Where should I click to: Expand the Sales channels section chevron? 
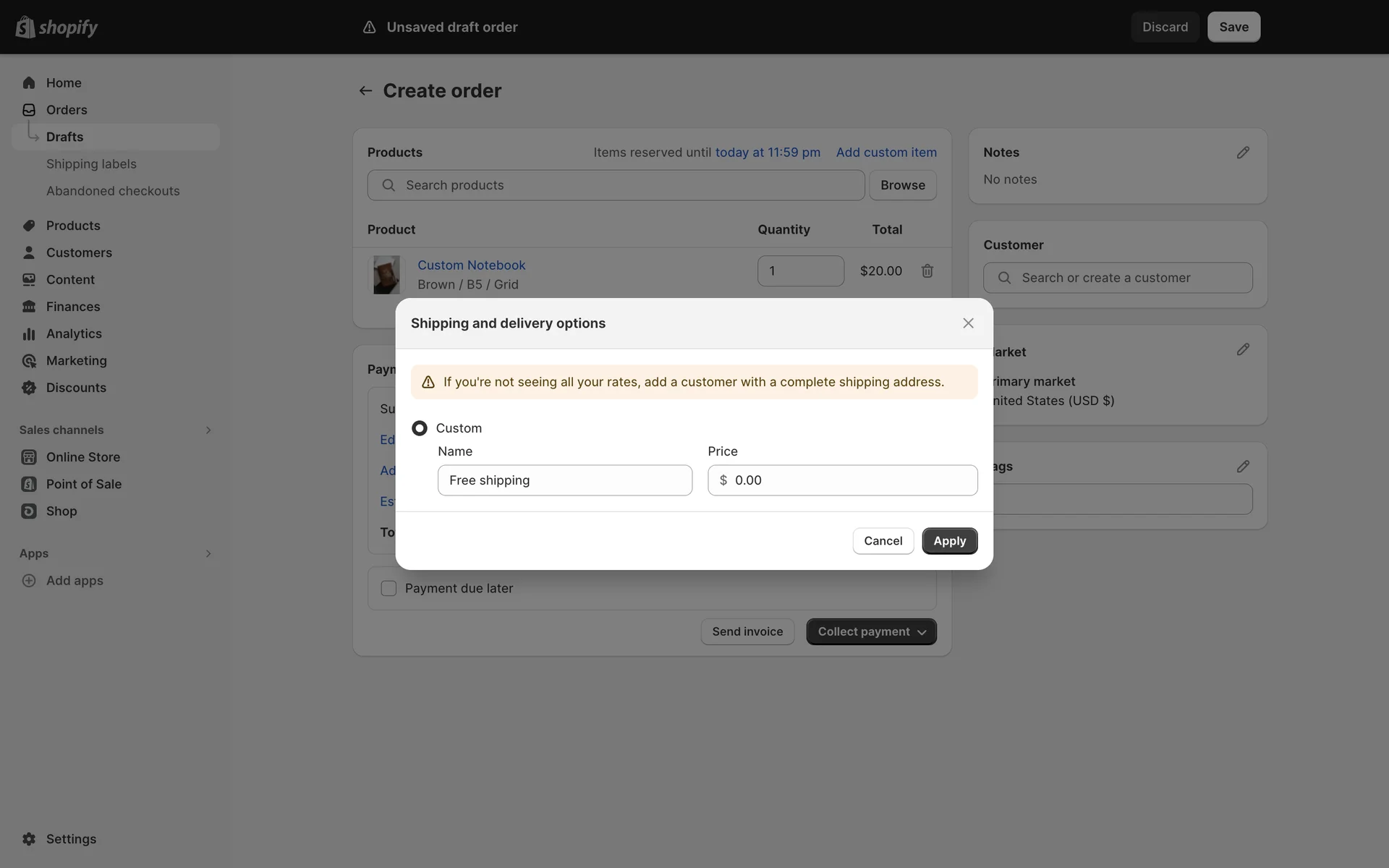coord(208,430)
